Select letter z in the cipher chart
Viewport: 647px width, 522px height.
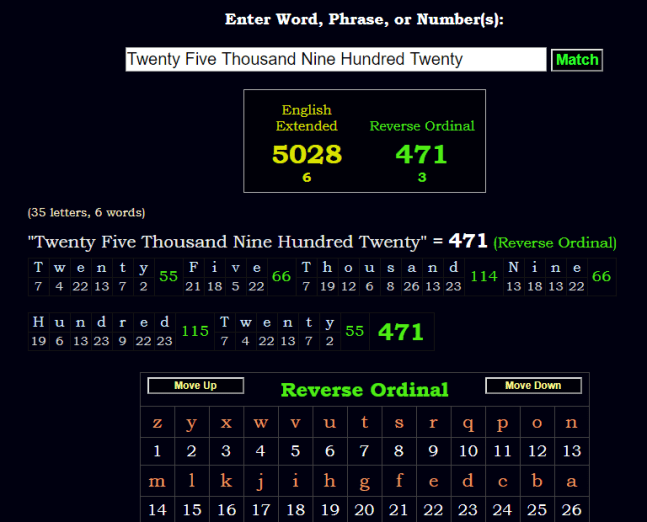tap(157, 422)
